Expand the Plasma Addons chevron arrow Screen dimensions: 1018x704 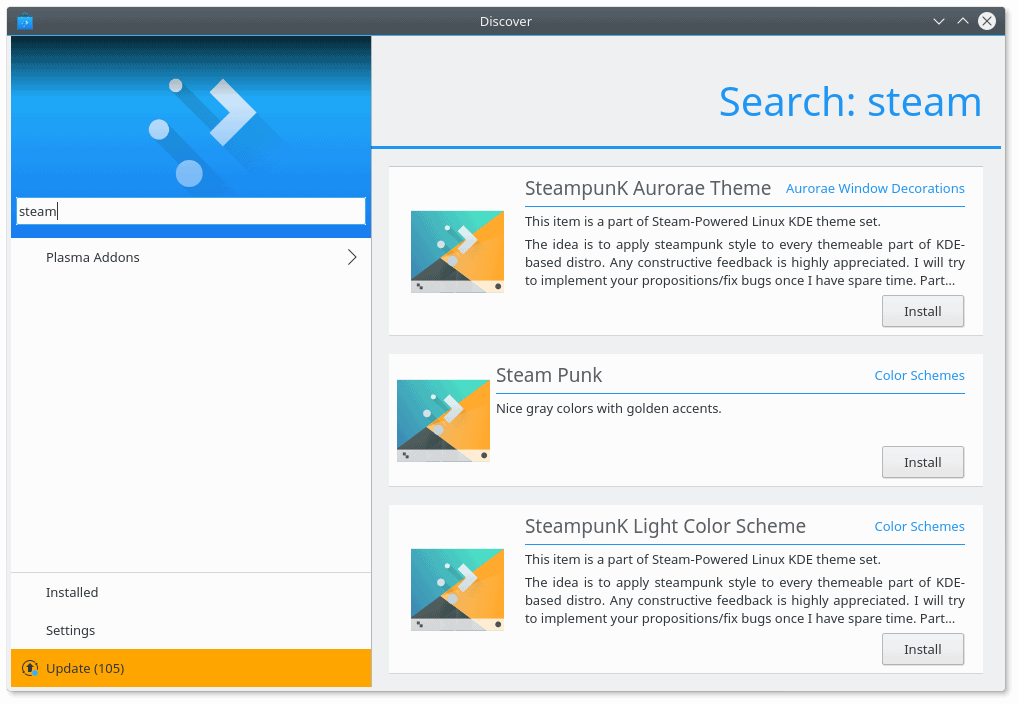tap(352, 257)
